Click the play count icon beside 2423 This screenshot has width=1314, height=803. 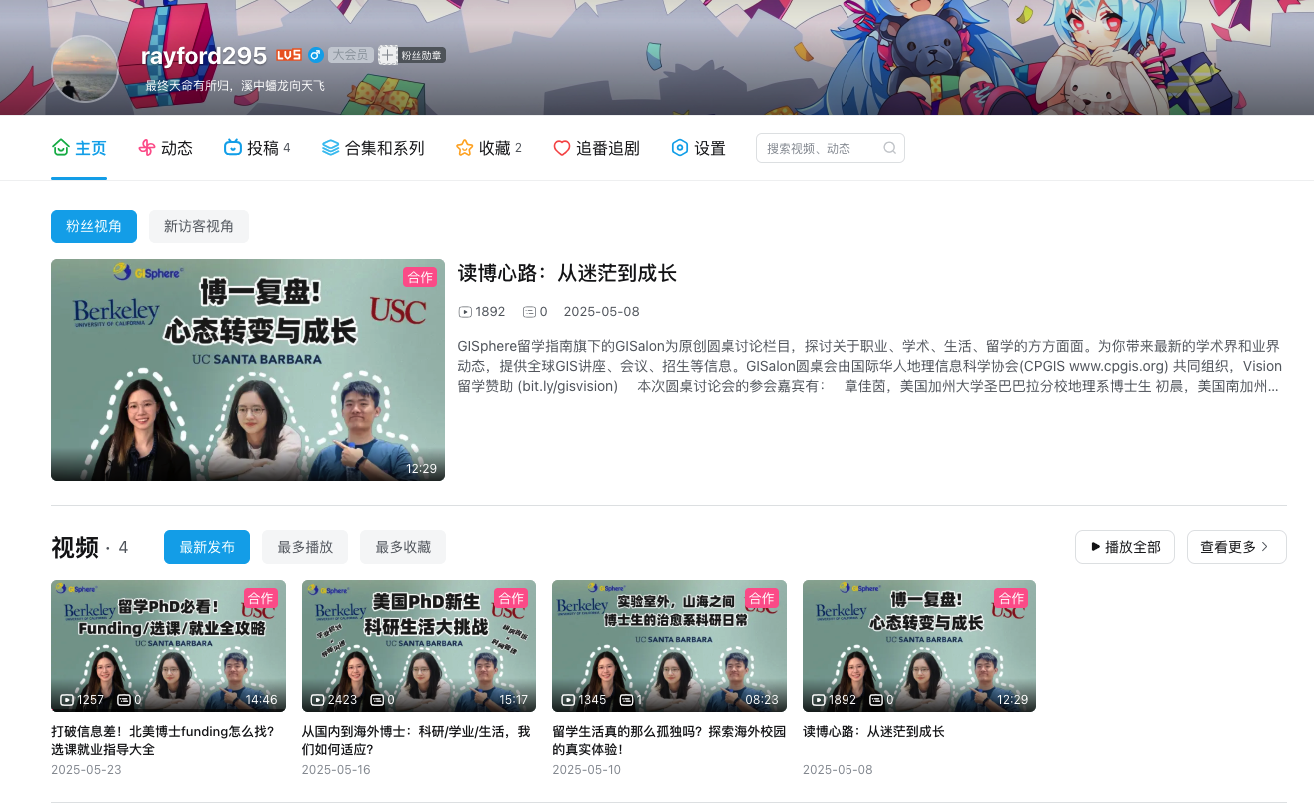pyautogui.click(x=317, y=700)
